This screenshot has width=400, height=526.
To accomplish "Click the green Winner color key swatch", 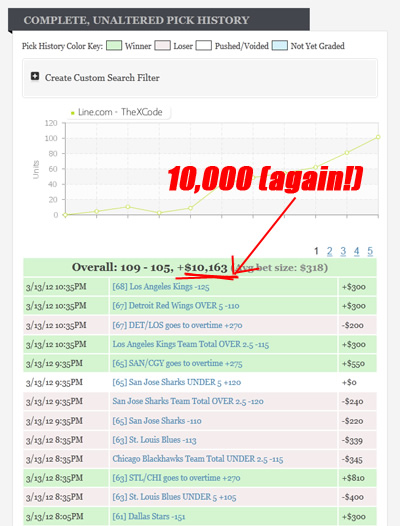I will (114, 46).
